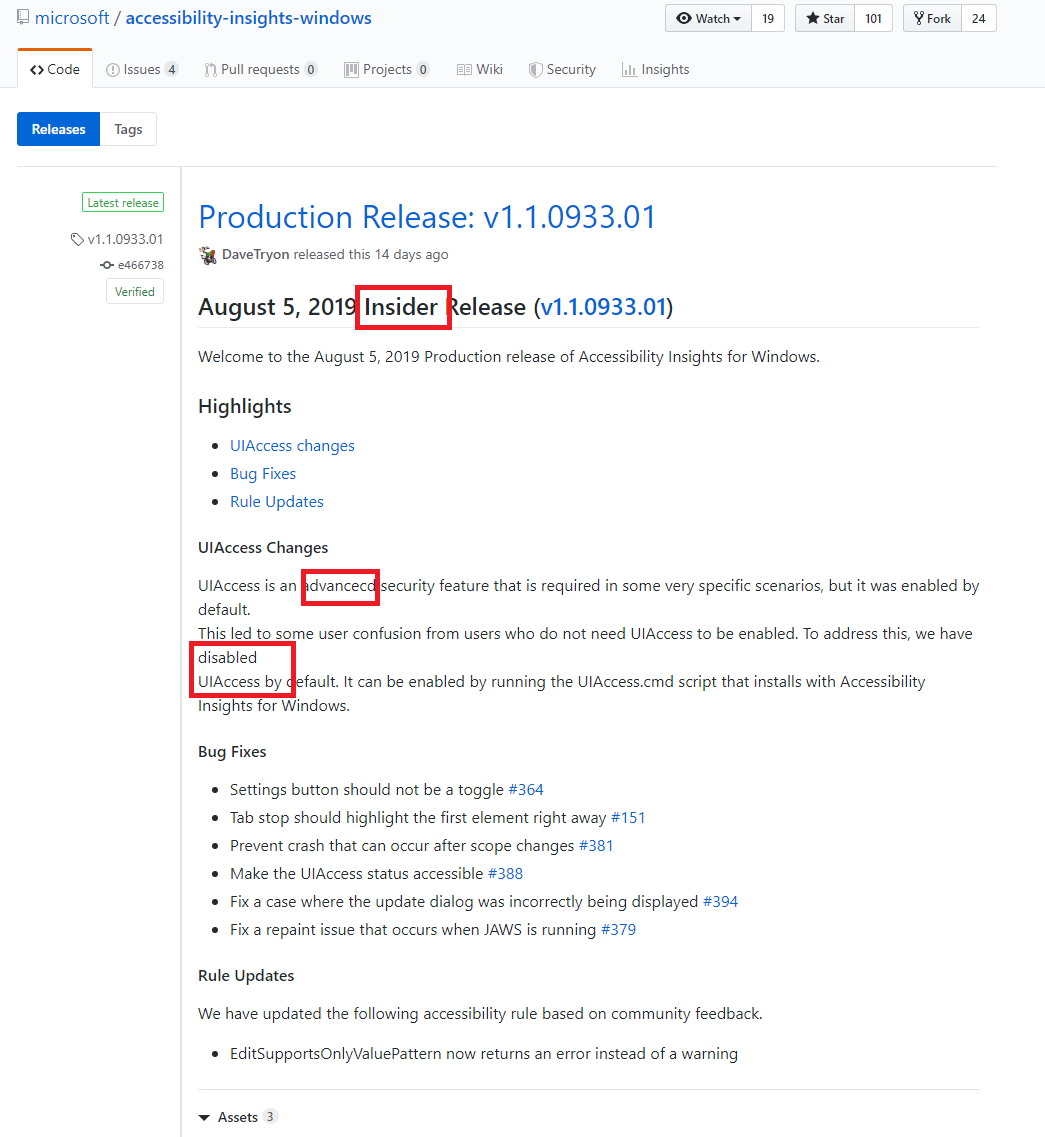Click the Security shield icon
This screenshot has width=1045, height=1137.
click(535, 70)
